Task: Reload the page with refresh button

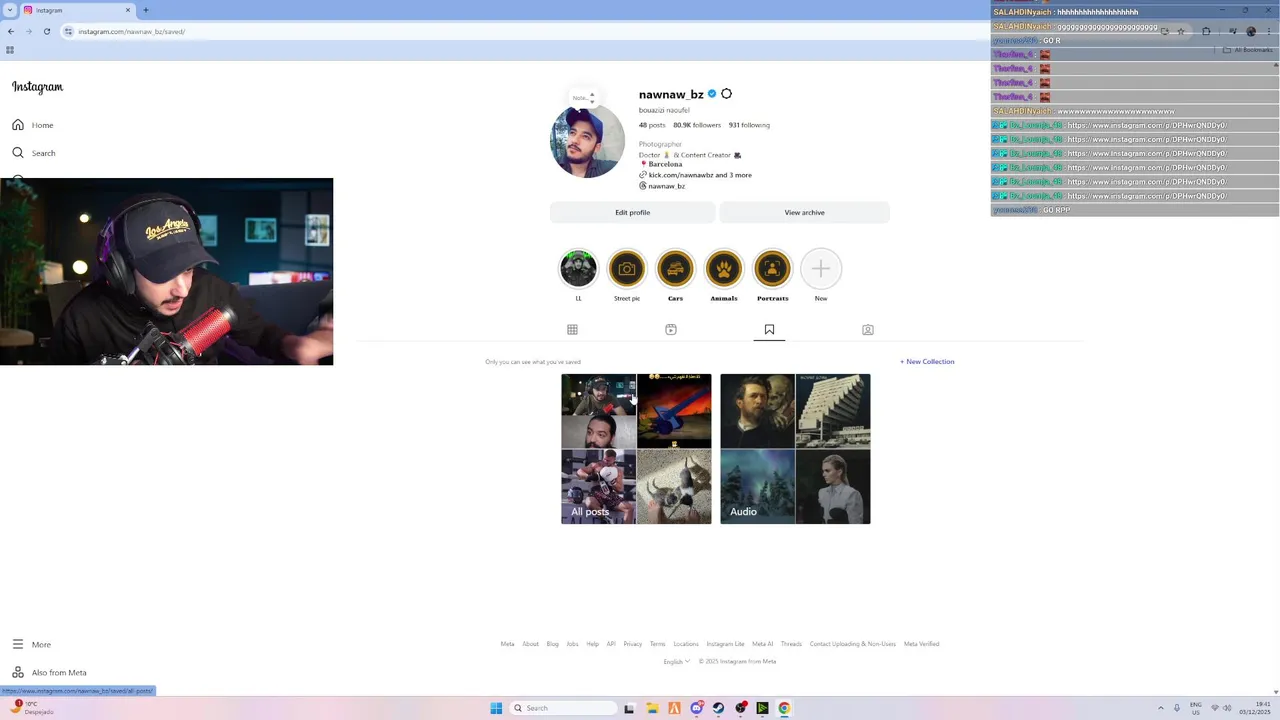Action: (47, 32)
